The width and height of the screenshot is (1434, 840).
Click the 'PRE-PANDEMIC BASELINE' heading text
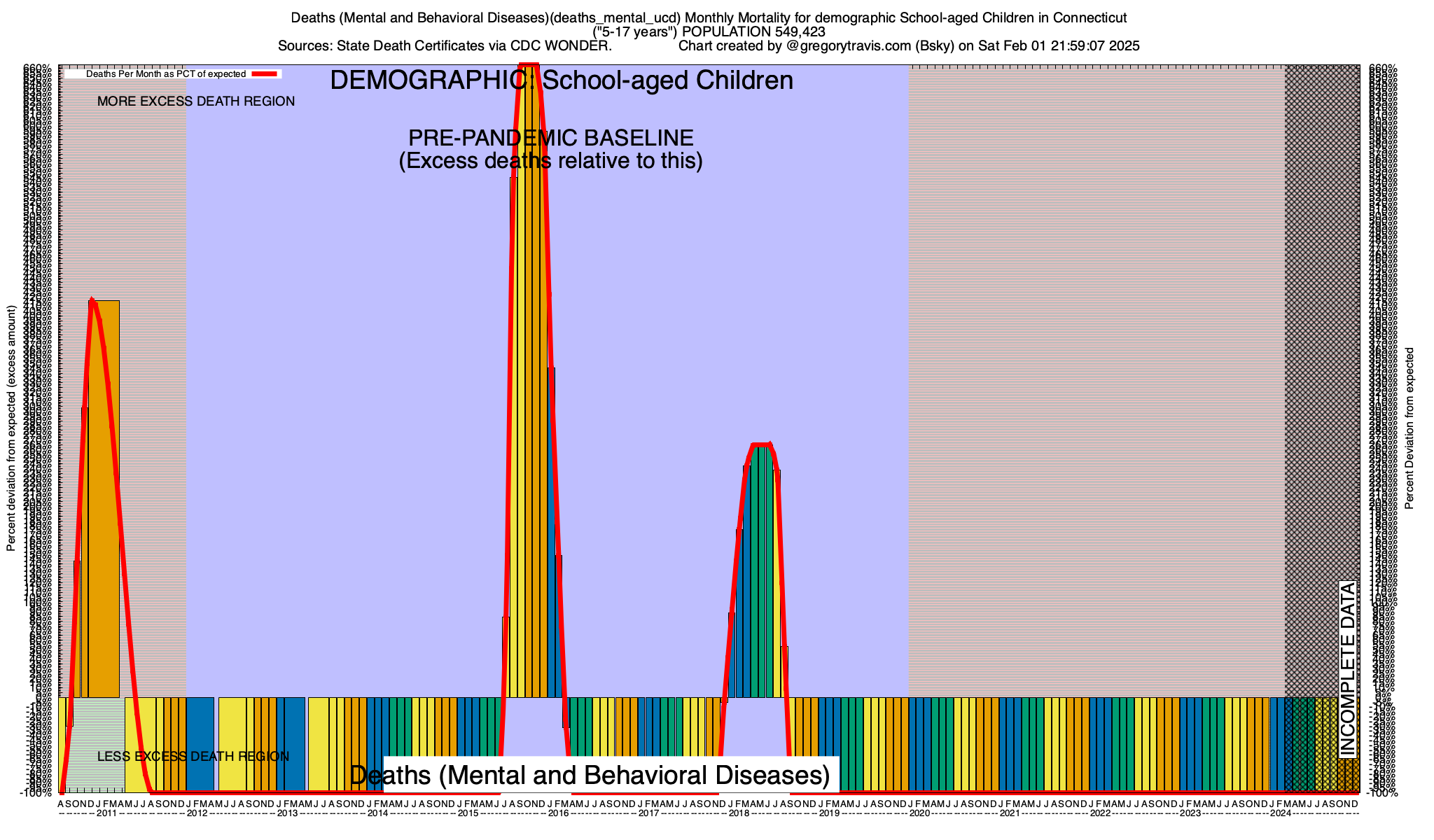point(551,138)
